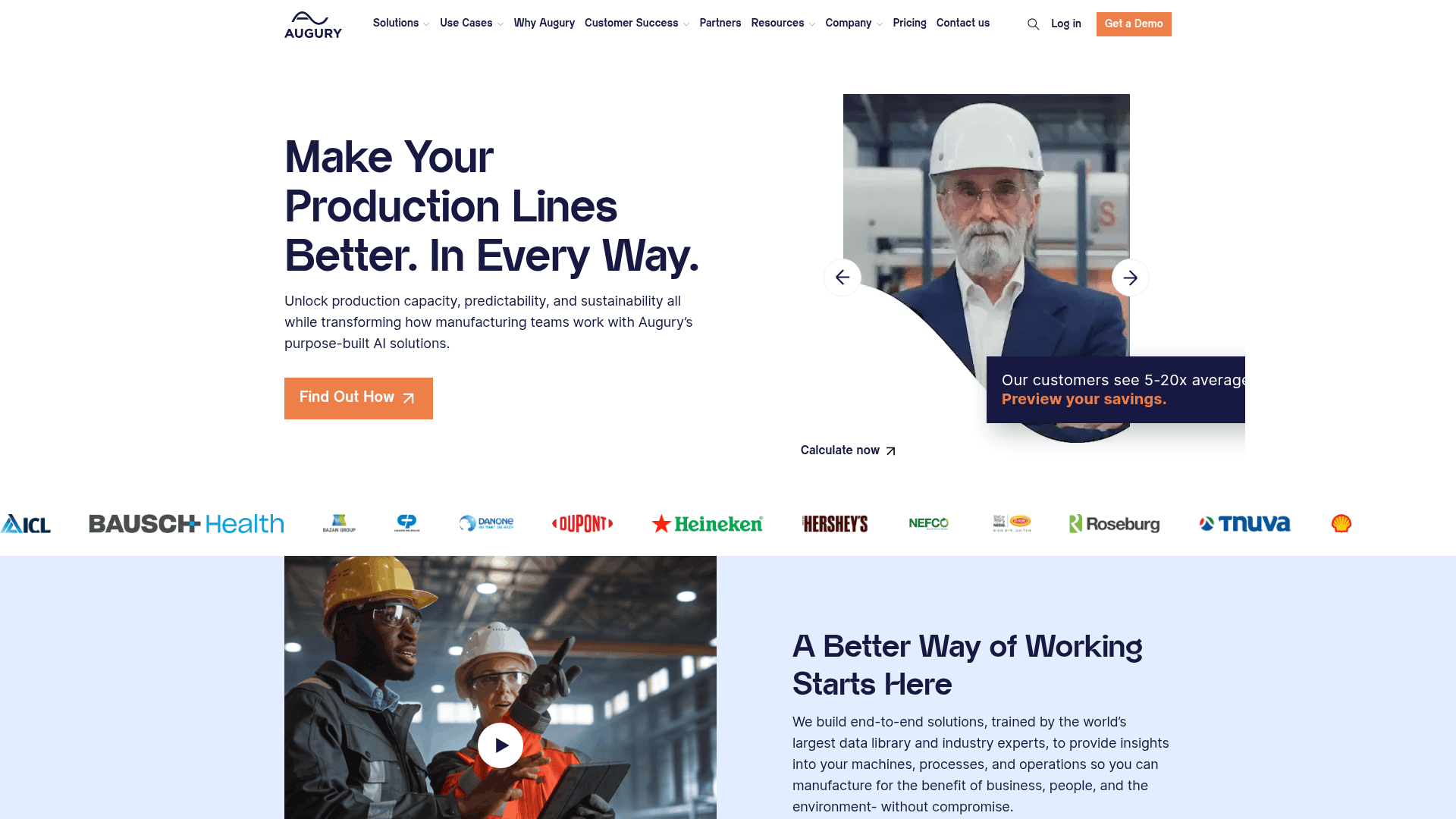Expand the Use Cases menu
Viewport: 1456px width, 819px height.
point(472,24)
